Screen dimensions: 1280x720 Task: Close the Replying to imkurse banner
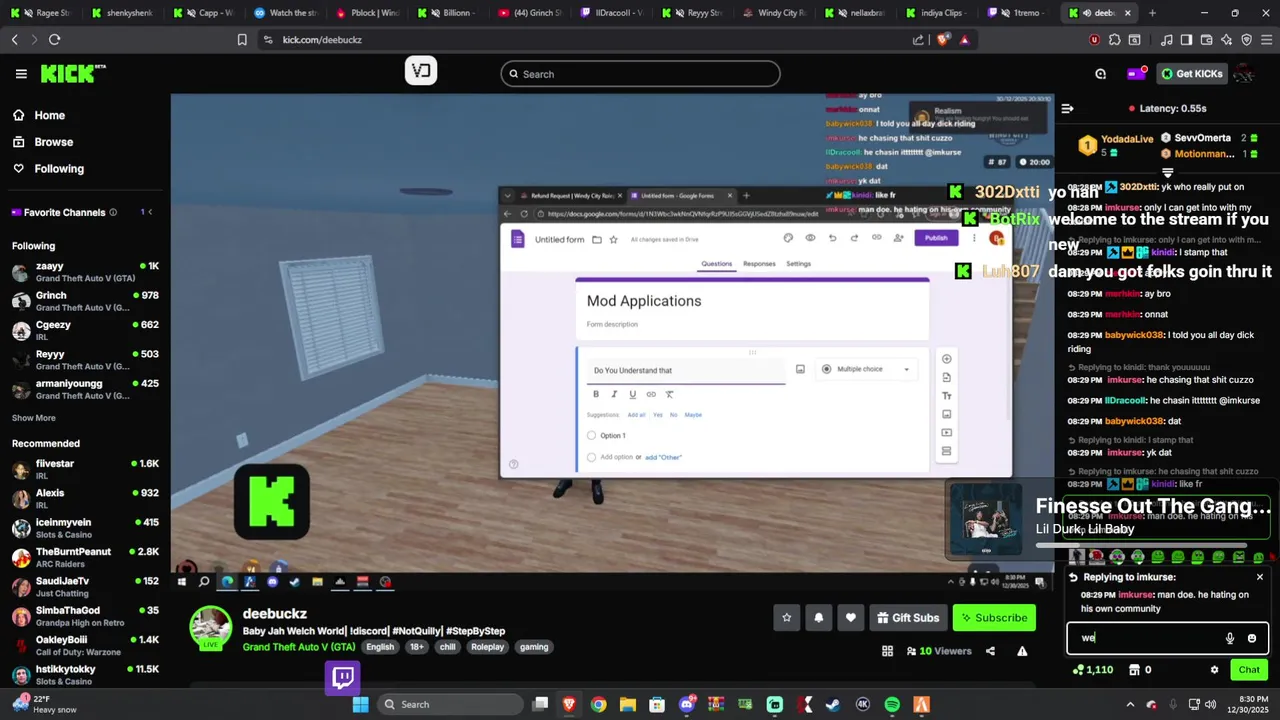[x=1260, y=577]
